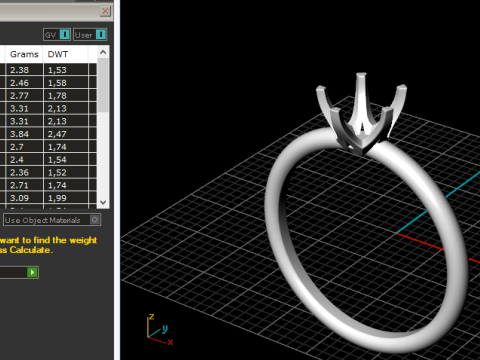
Task: Toggle the User switch
Action: pyautogui.click(x=90, y=35)
